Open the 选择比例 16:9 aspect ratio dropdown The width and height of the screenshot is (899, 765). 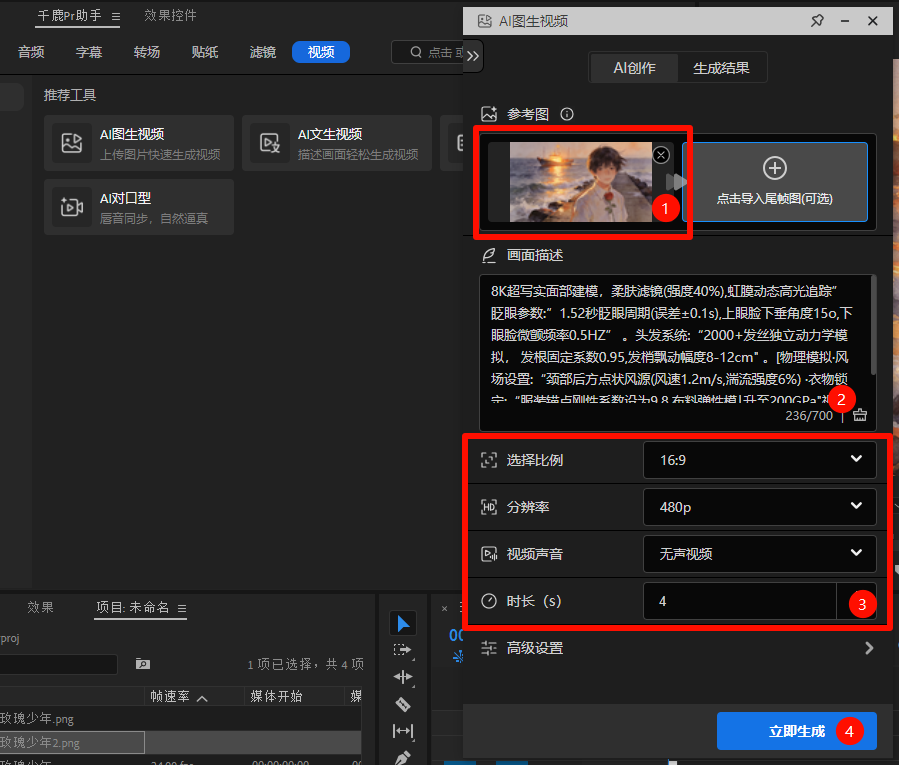point(759,459)
